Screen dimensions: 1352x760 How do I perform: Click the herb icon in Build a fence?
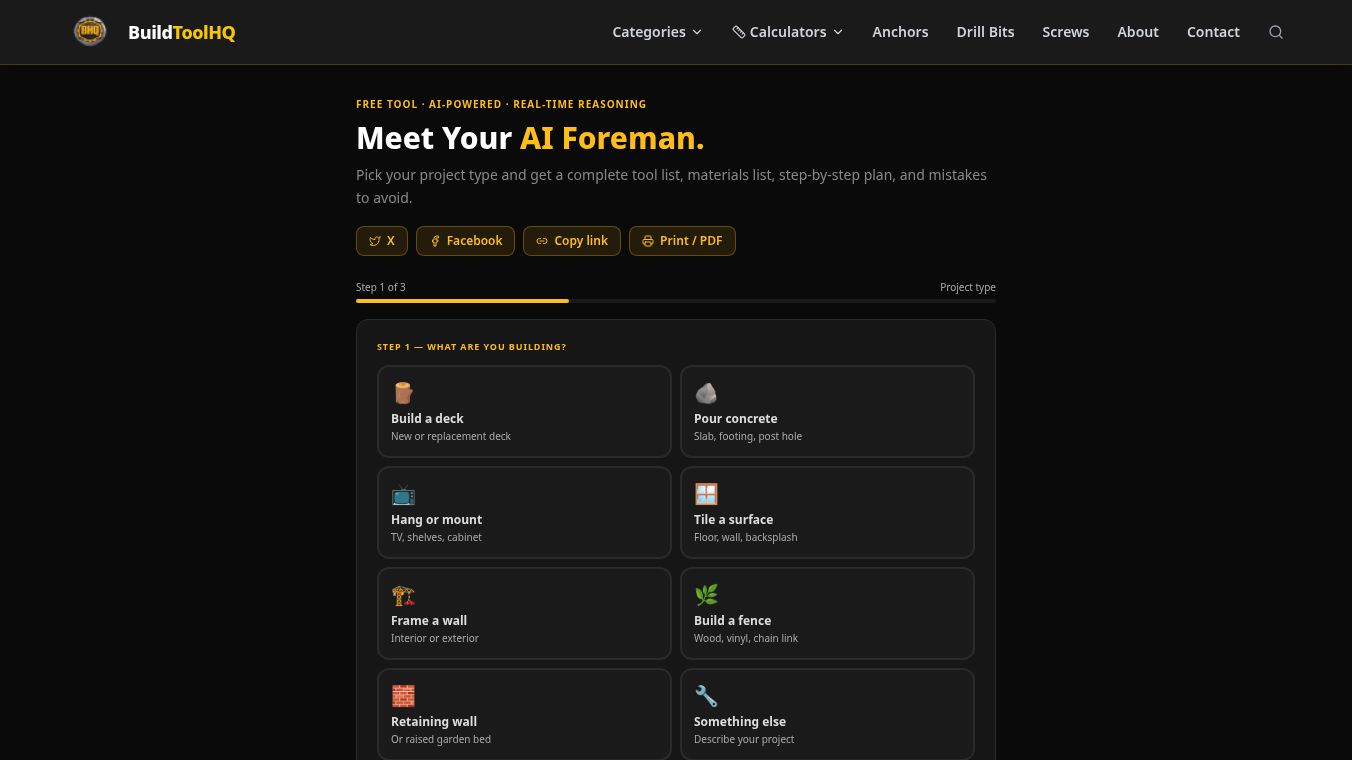pyautogui.click(x=706, y=595)
